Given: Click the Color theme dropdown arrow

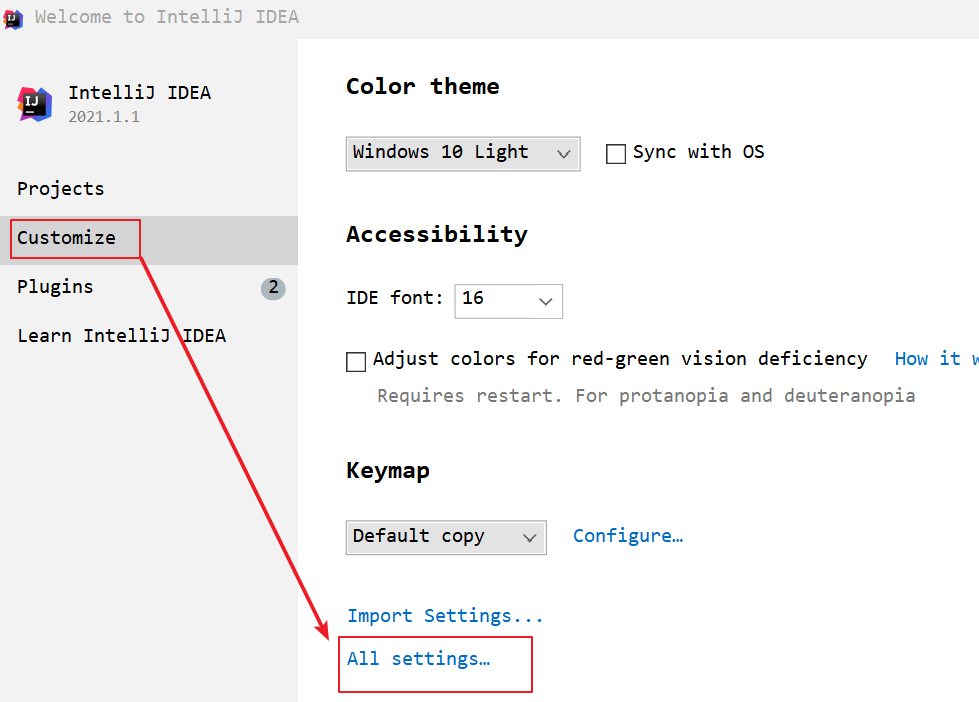Looking at the screenshot, I should click(563, 154).
